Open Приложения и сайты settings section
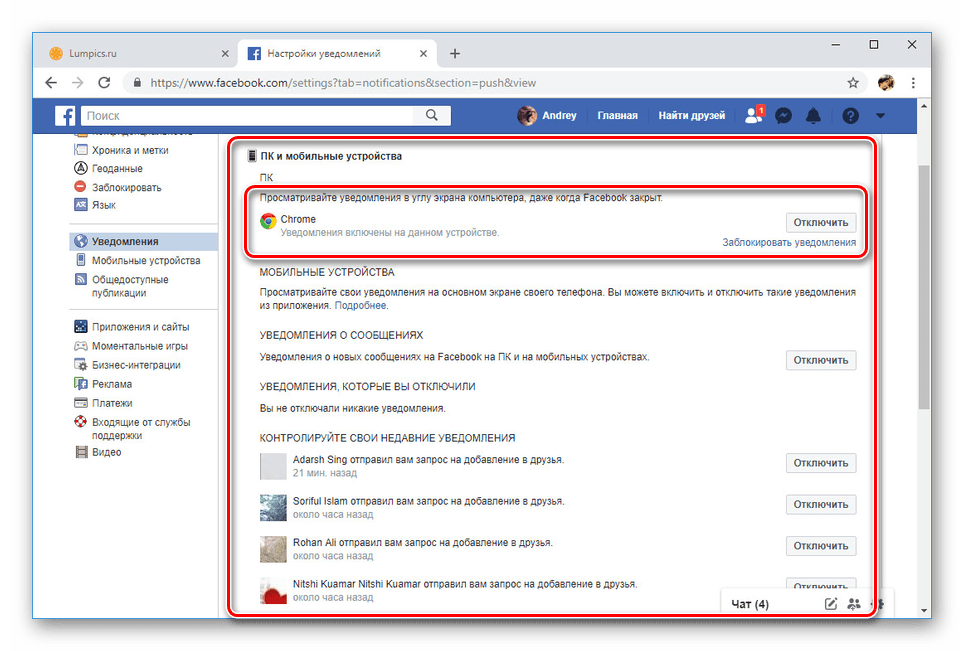Viewport: 964px width, 651px height. [140, 327]
